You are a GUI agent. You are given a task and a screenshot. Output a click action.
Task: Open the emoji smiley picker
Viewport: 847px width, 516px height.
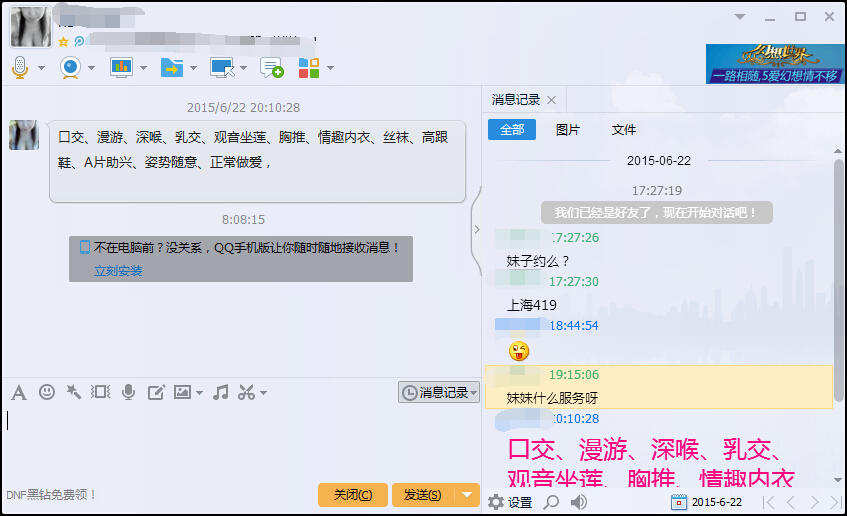(x=47, y=392)
